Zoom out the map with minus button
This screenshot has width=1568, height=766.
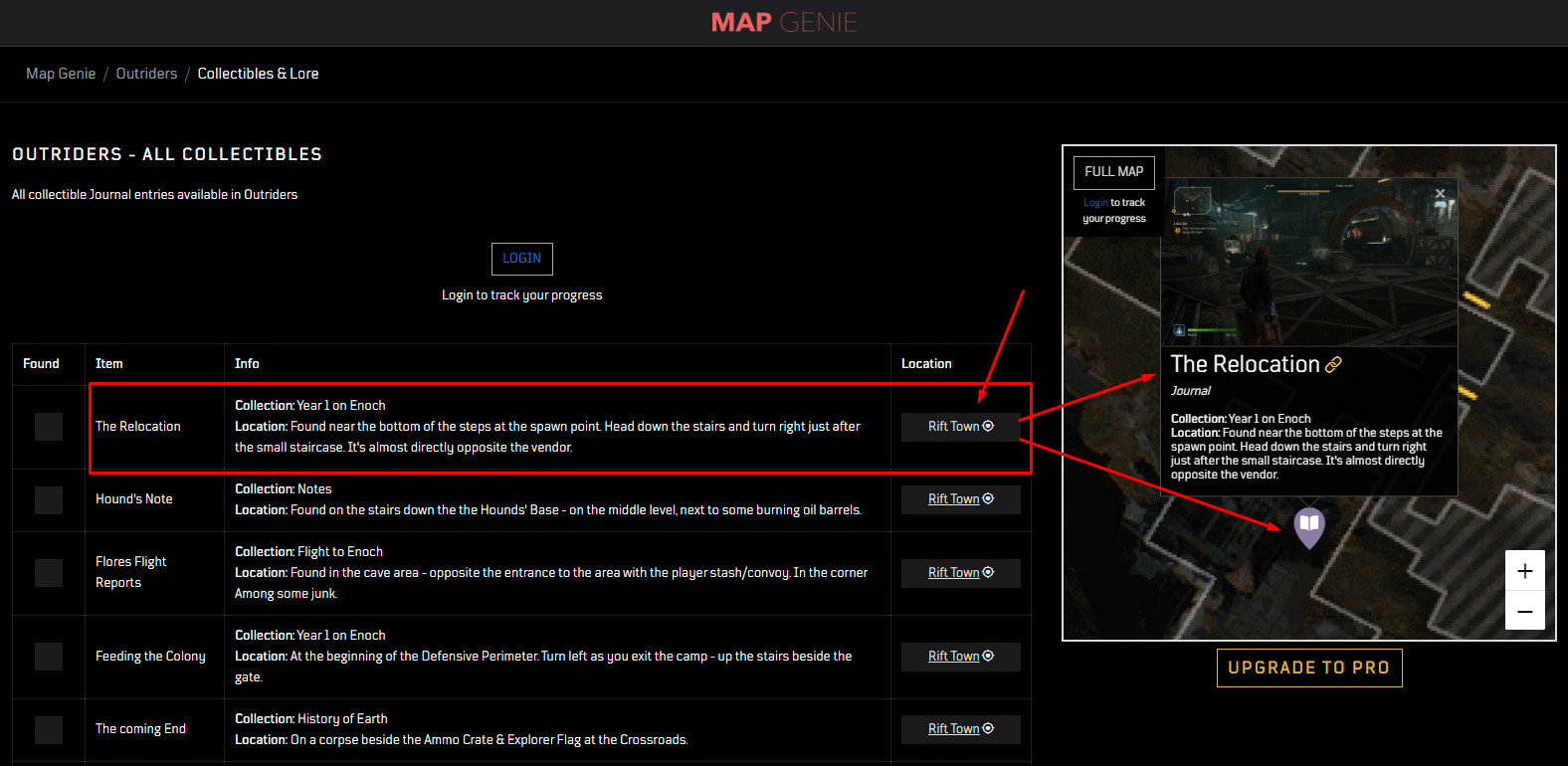tap(1525, 611)
